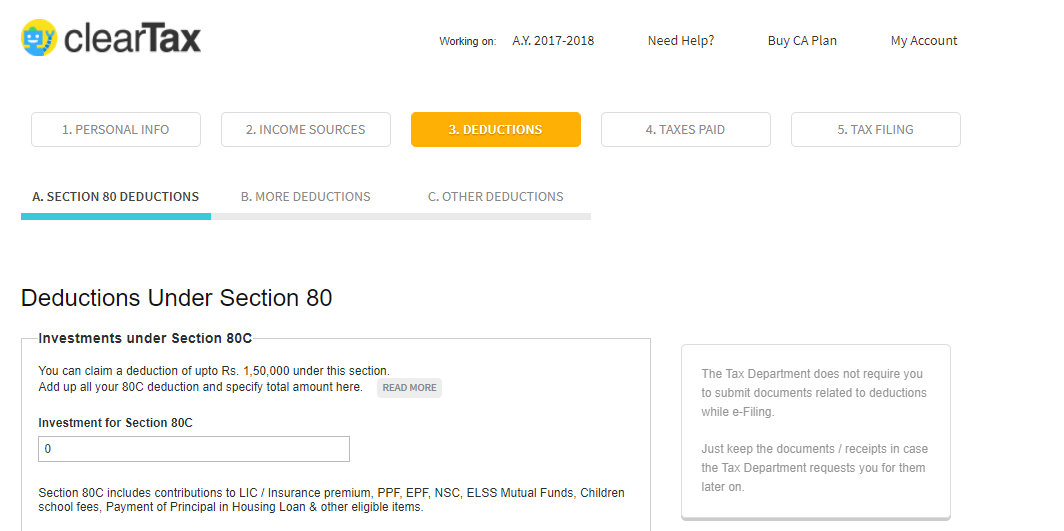Image resolution: width=1064 pixels, height=531 pixels.
Task: Open the A.Y. 2017-2018 assessment year selector
Action: click(553, 41)
